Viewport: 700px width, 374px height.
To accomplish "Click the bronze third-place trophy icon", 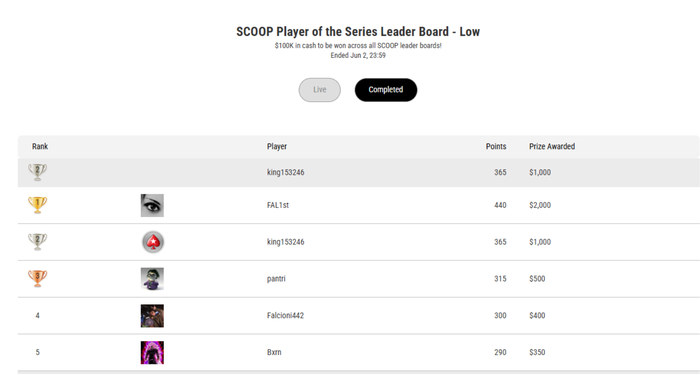I will [38, 278].
